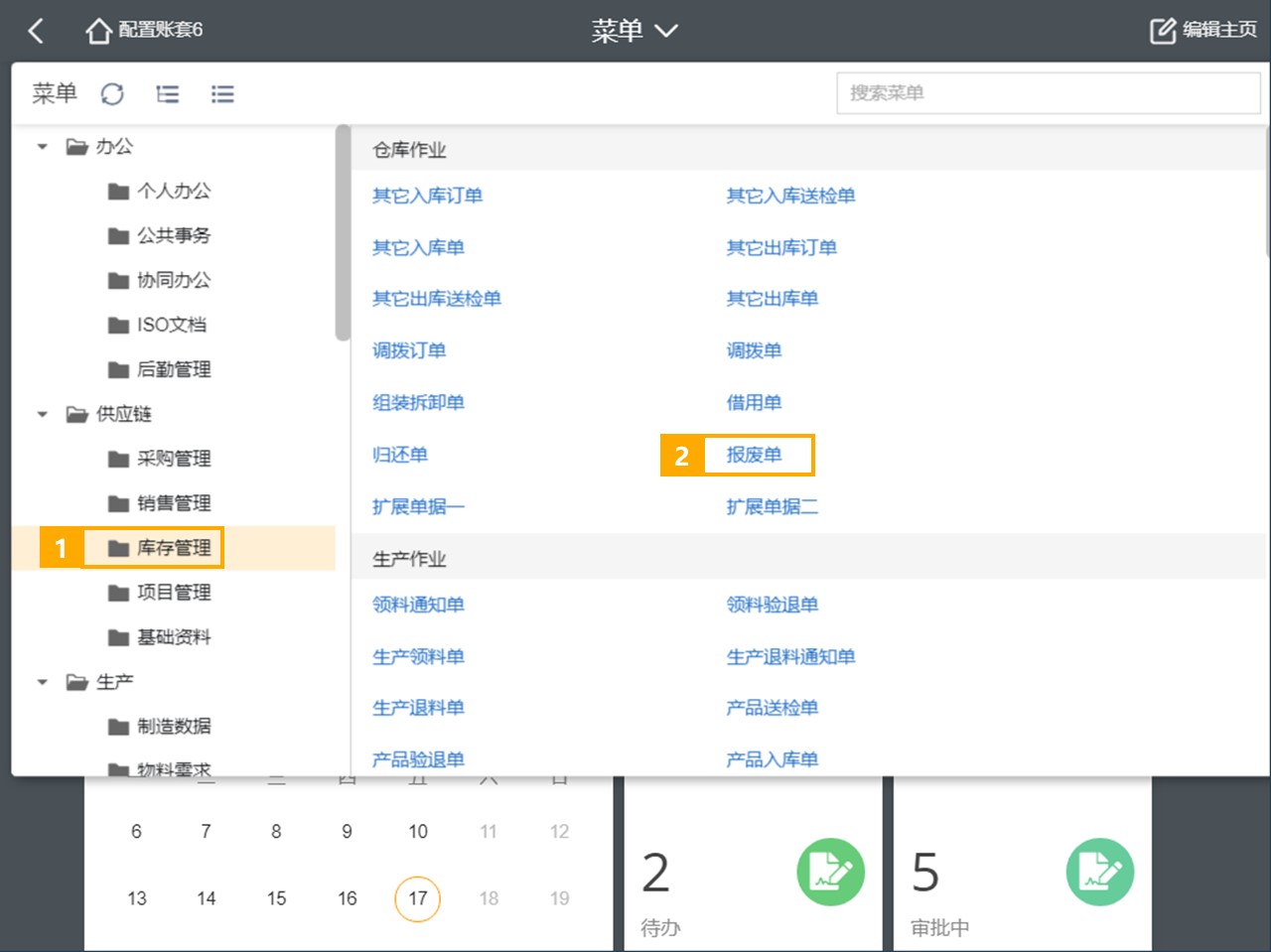Click the green icon on 审批中 card
The height and width of the screenshot is (952, 1271).
(1100, 873)
